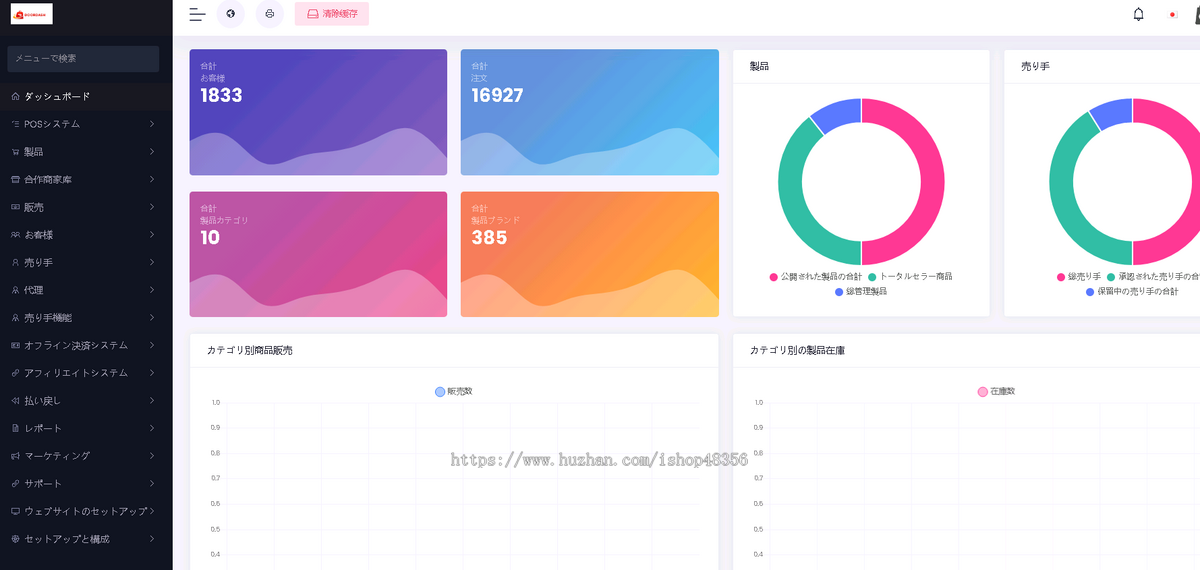The image size is (1200, 570).
Task: Open the お客様 total card showing 1833
Action: click(x=318, y=112)
